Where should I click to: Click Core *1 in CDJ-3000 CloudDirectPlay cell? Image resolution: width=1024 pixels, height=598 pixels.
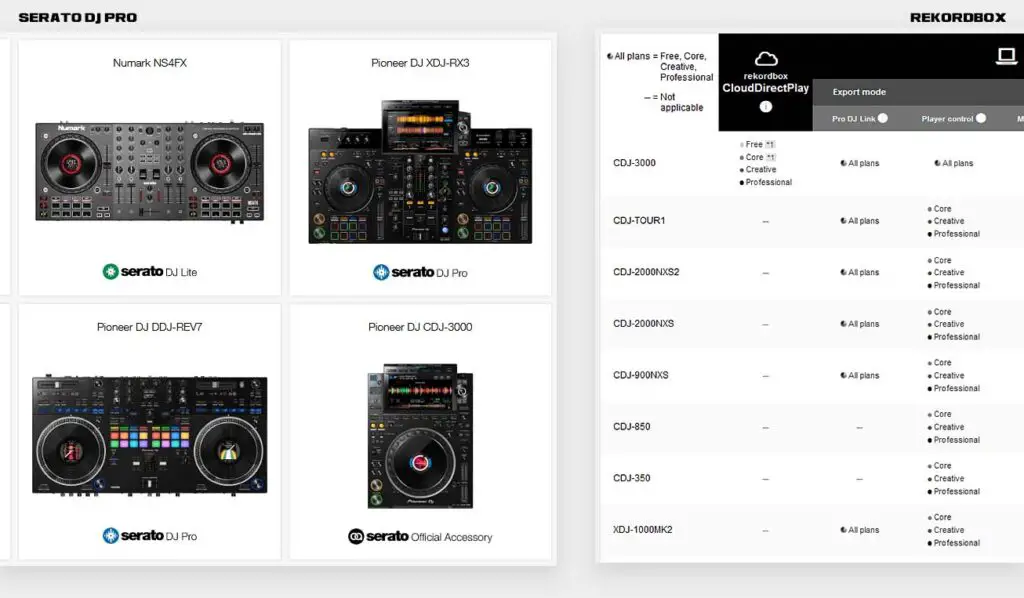click(758, 157)
